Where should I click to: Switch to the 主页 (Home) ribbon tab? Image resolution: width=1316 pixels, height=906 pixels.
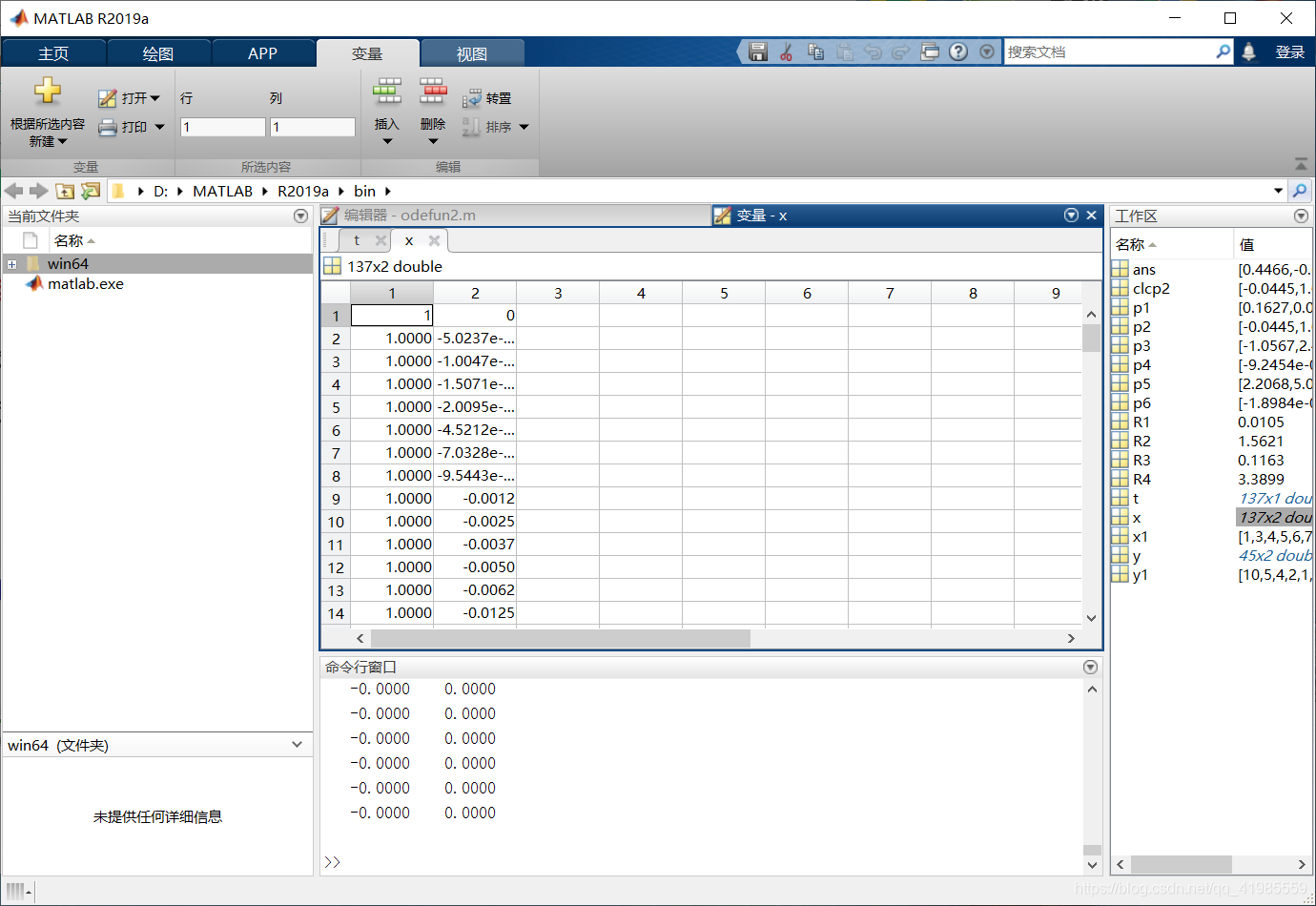point(53,53)
